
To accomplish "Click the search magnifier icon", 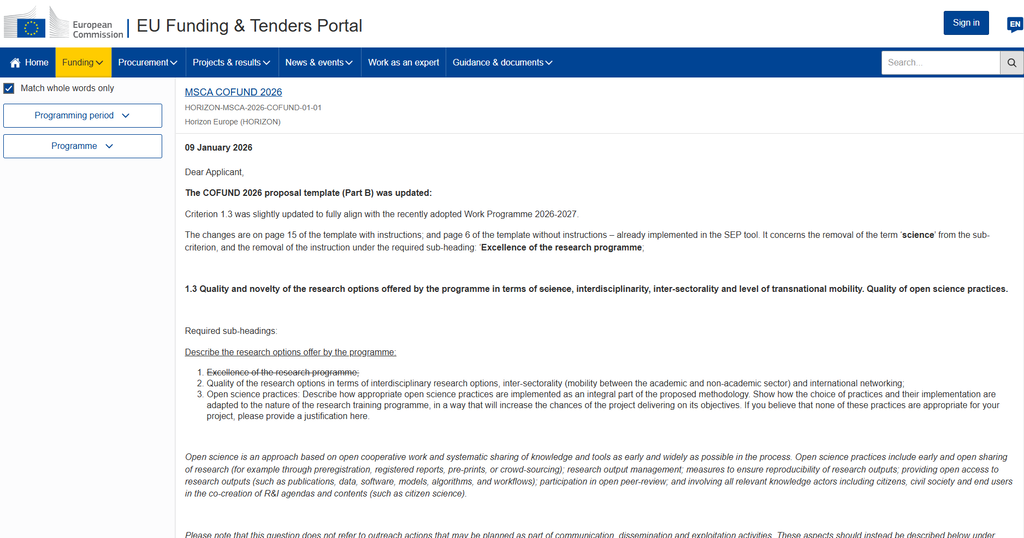I will (1012, 63).
